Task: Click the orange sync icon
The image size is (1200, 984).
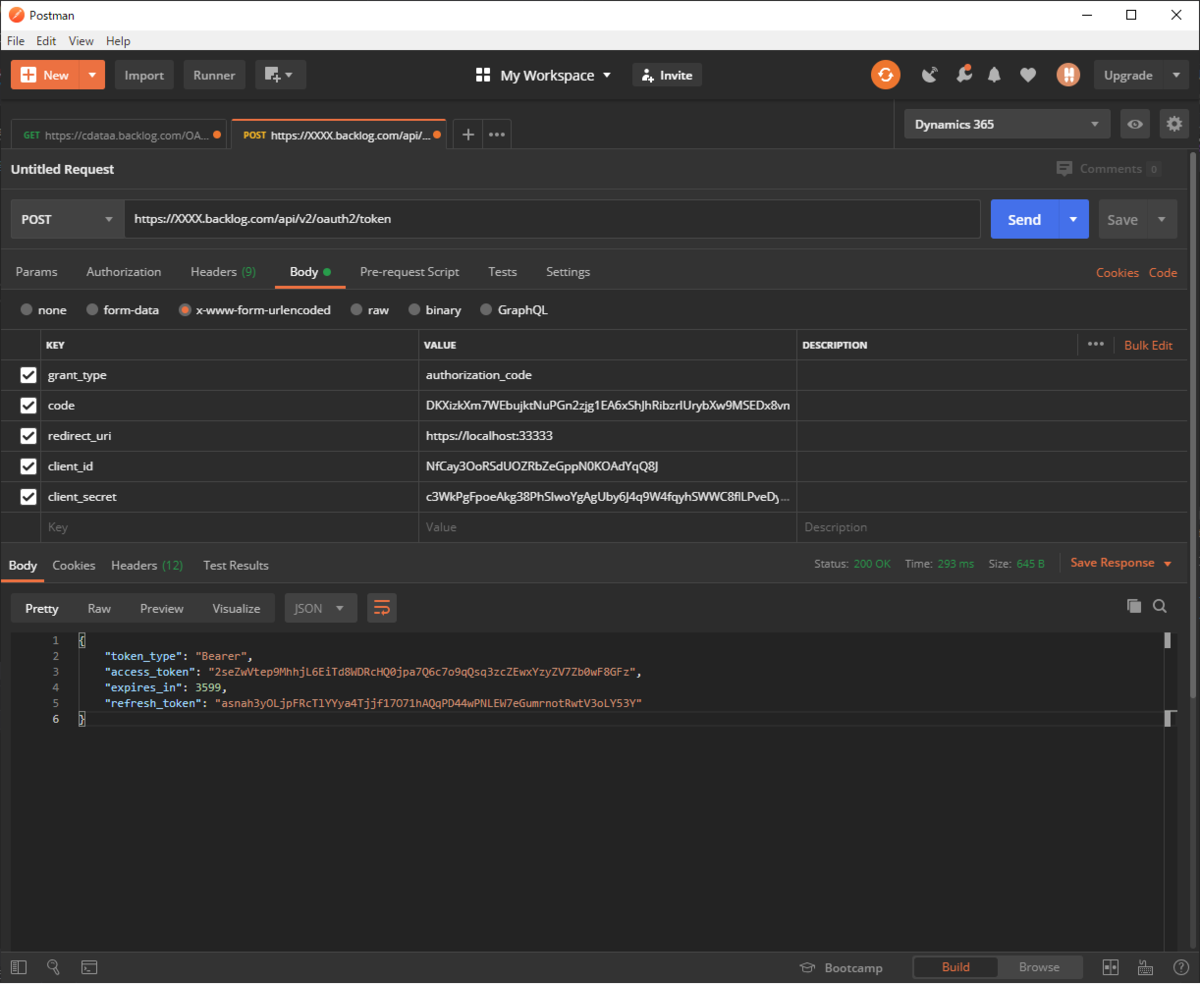Action: click(x=885, y=75)
